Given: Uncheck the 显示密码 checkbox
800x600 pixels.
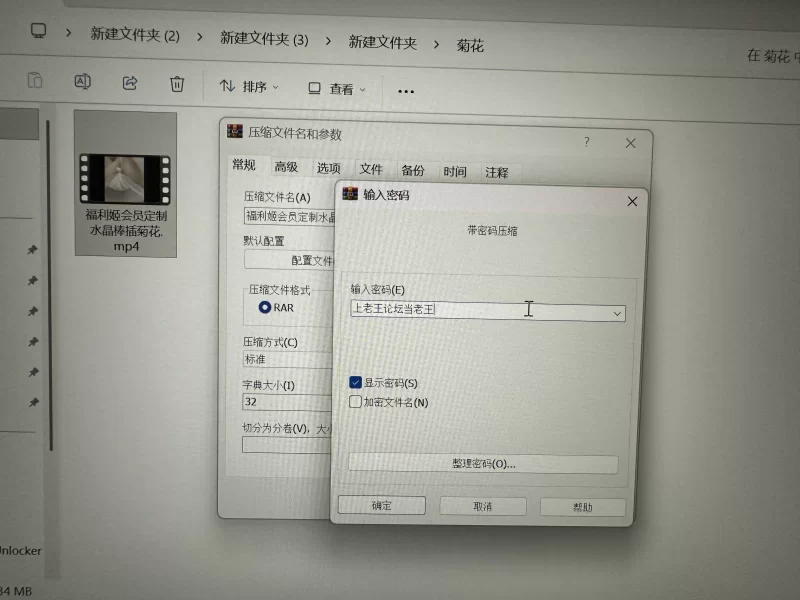Looking at the screenshot, I should (356, 381).
